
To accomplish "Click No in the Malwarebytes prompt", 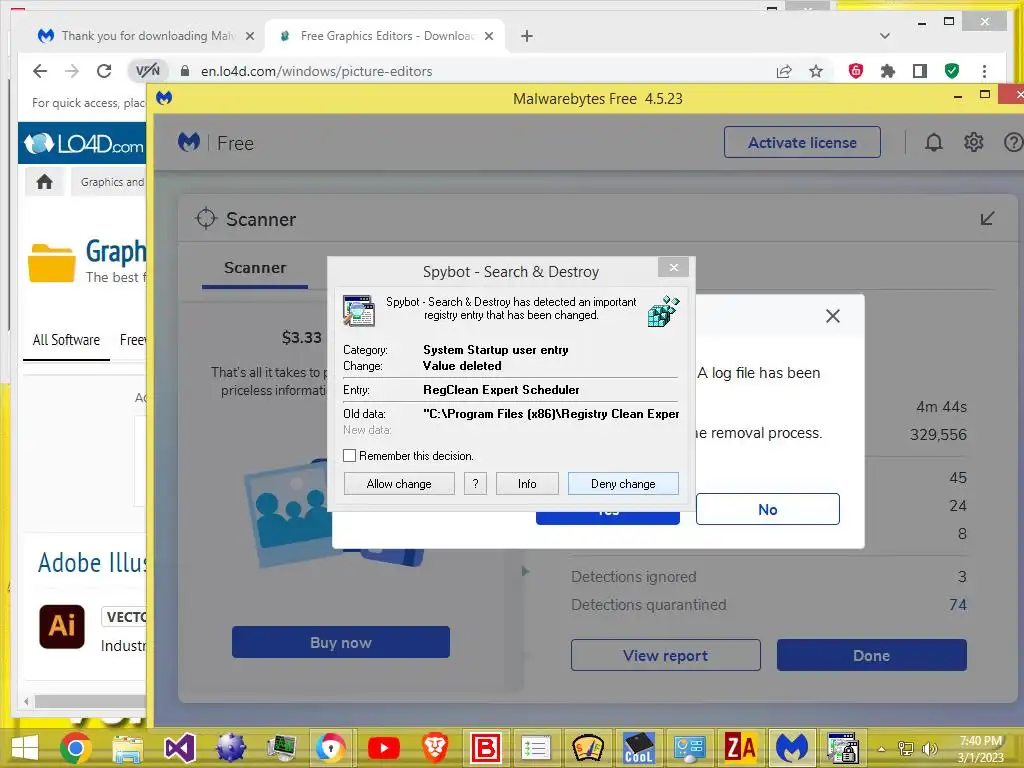I will (767, 509).
